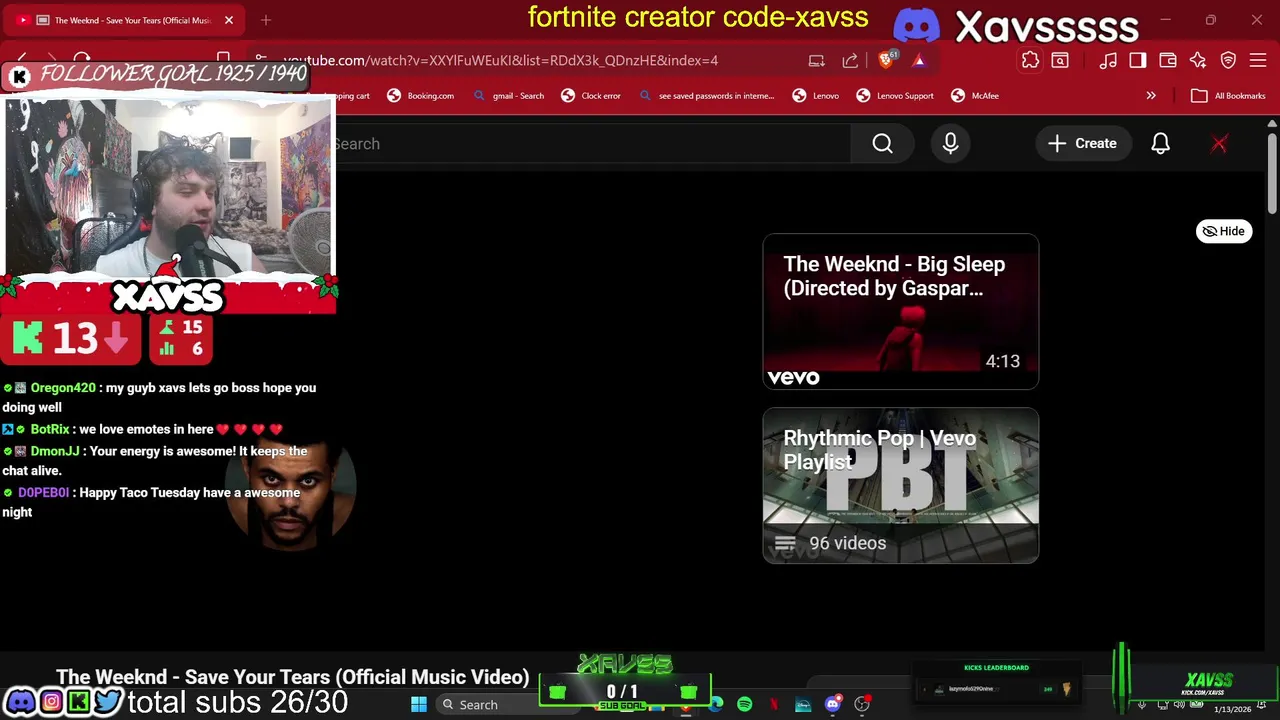1280x720 pixels.
Task: Click the share page icon in address bar
Action: click(850, 60)
